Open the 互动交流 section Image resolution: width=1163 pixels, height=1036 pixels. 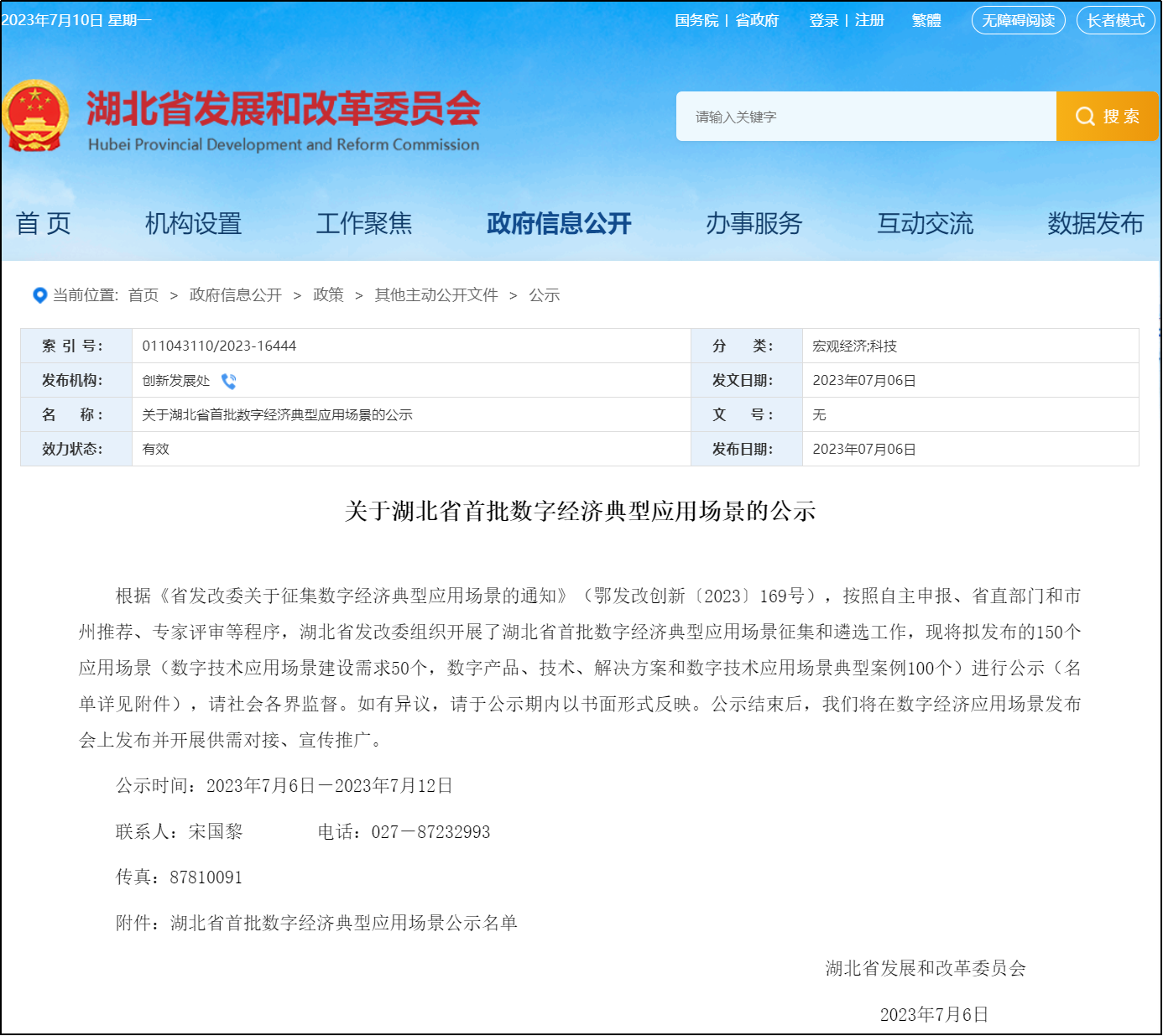click(926, 223)
